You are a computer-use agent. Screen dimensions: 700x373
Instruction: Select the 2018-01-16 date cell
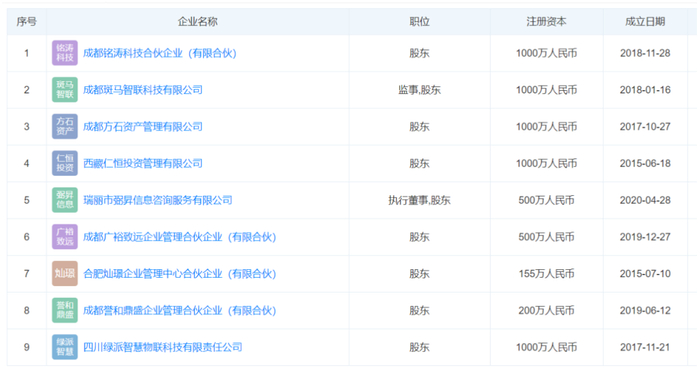[x=645, y=90]
